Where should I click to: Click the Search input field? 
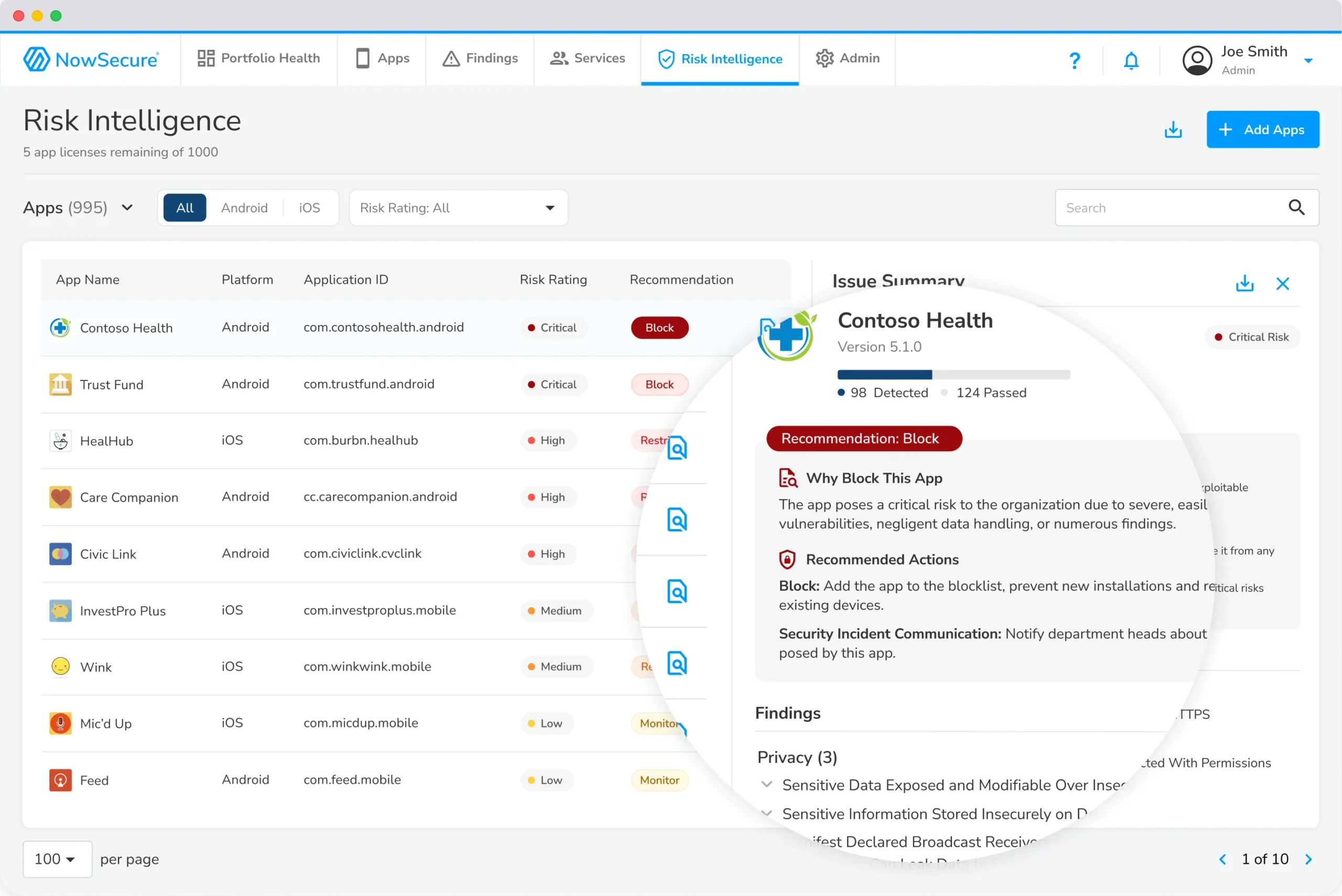[x=1186, y=207]
